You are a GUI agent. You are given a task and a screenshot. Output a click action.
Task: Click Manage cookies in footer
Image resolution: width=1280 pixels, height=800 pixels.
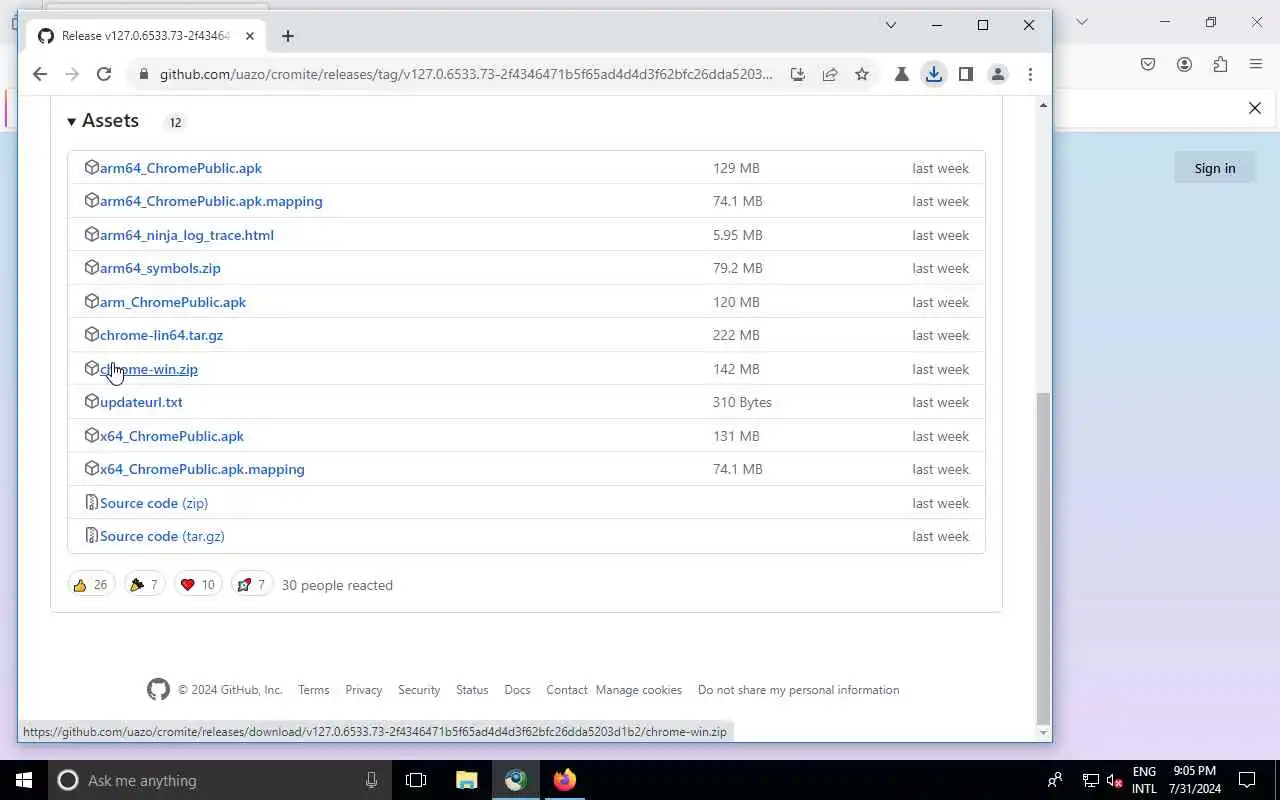(x=639, y=690)
